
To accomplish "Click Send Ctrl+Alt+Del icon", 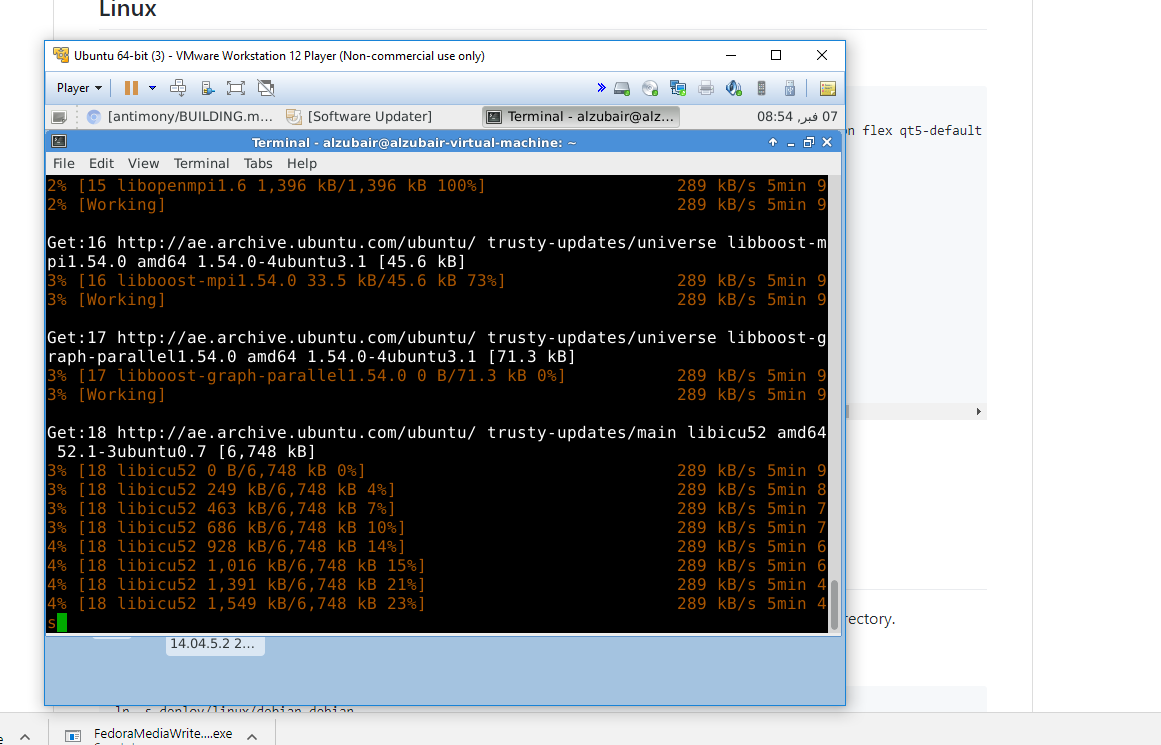I will (178, 88).
